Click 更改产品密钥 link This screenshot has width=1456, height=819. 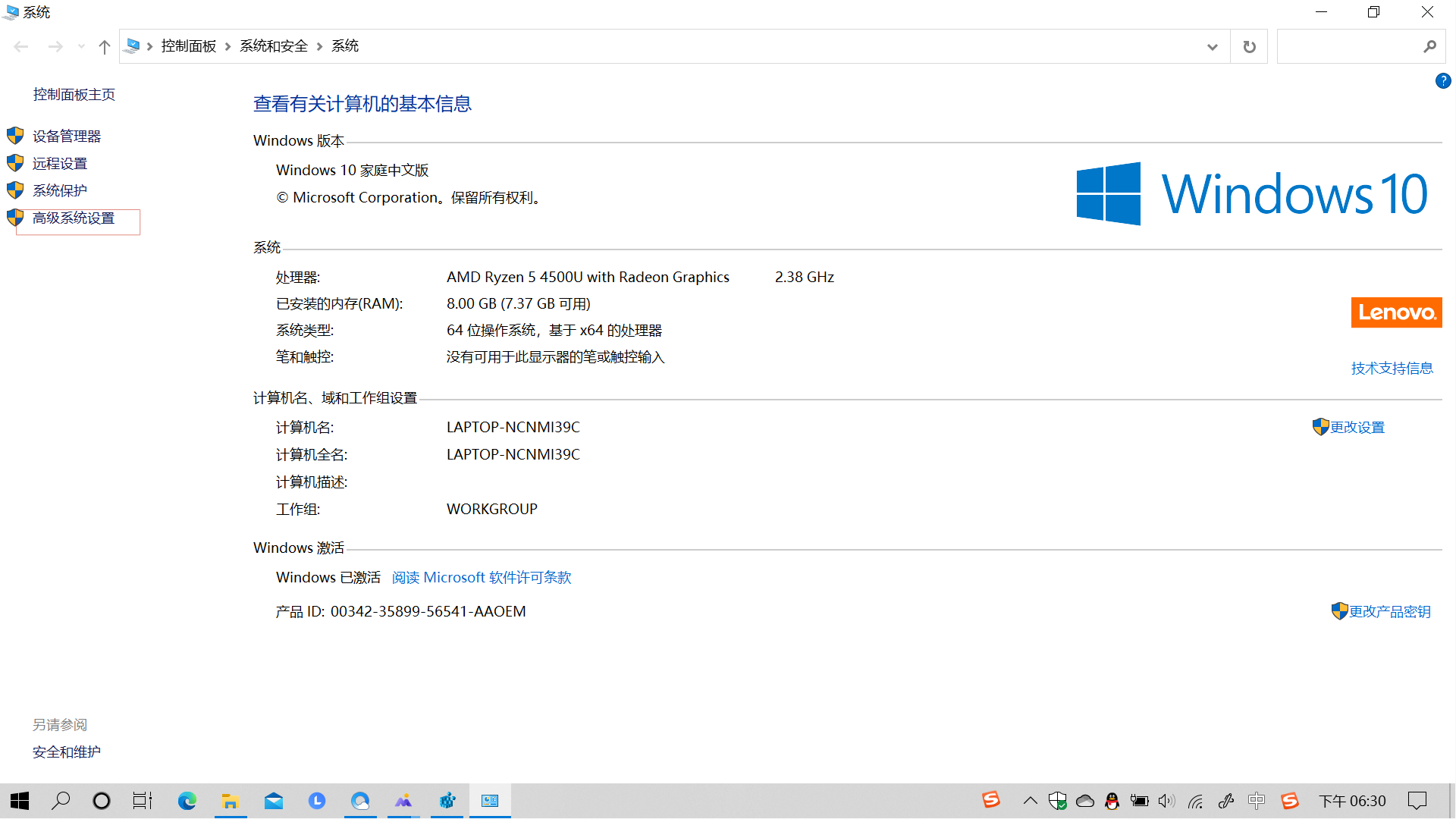click(x=1390, y=612)
